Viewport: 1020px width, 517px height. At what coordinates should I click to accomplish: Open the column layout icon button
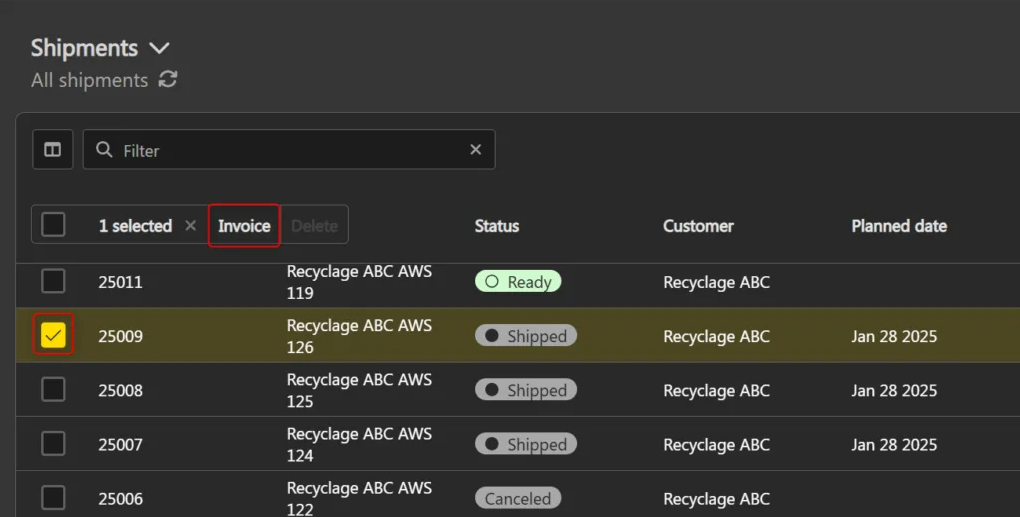(52, 150)
